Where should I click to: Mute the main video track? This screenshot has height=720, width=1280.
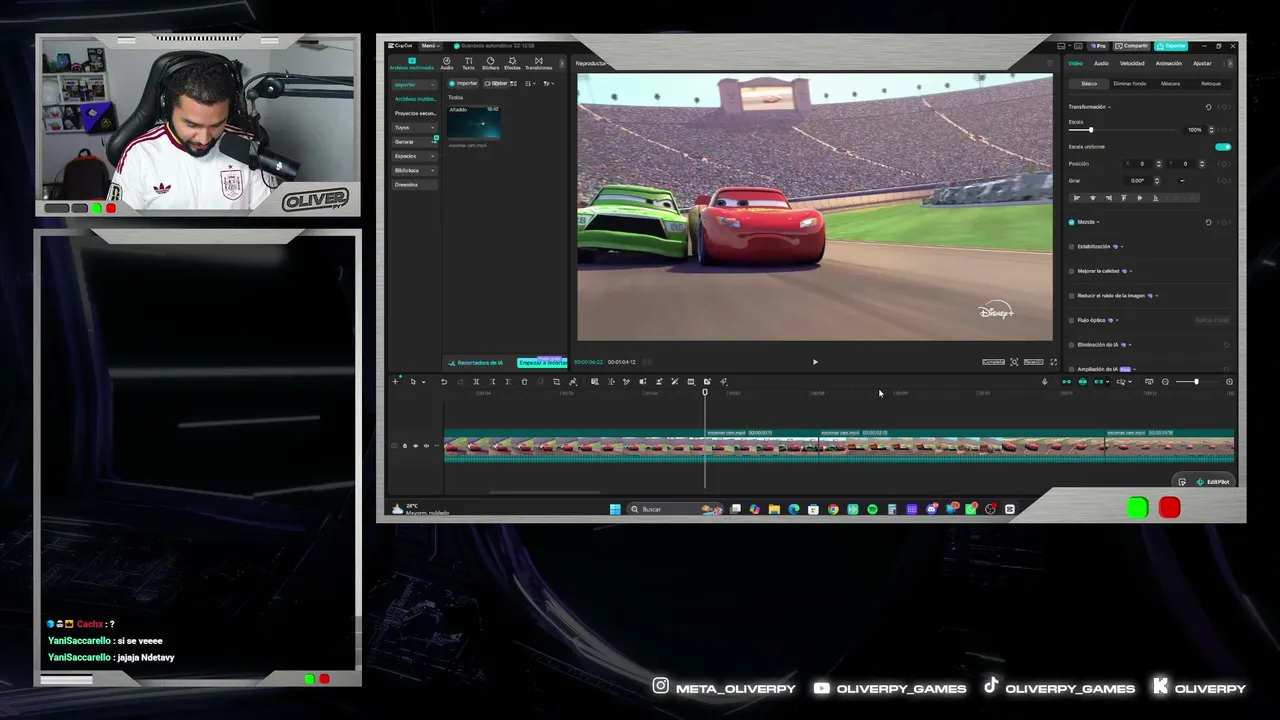point(426,446)
